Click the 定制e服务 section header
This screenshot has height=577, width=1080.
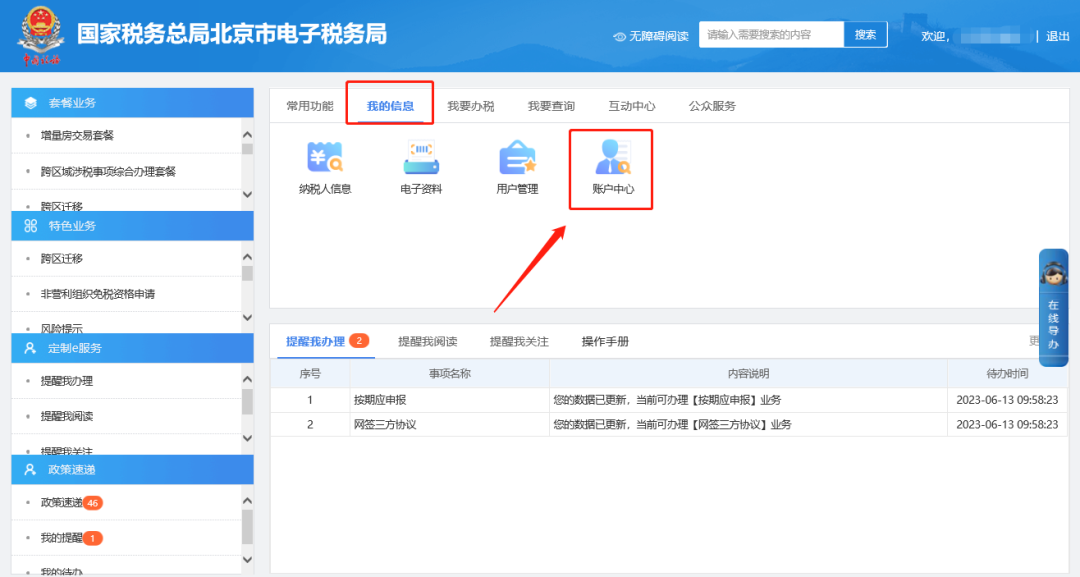[132, 348]
